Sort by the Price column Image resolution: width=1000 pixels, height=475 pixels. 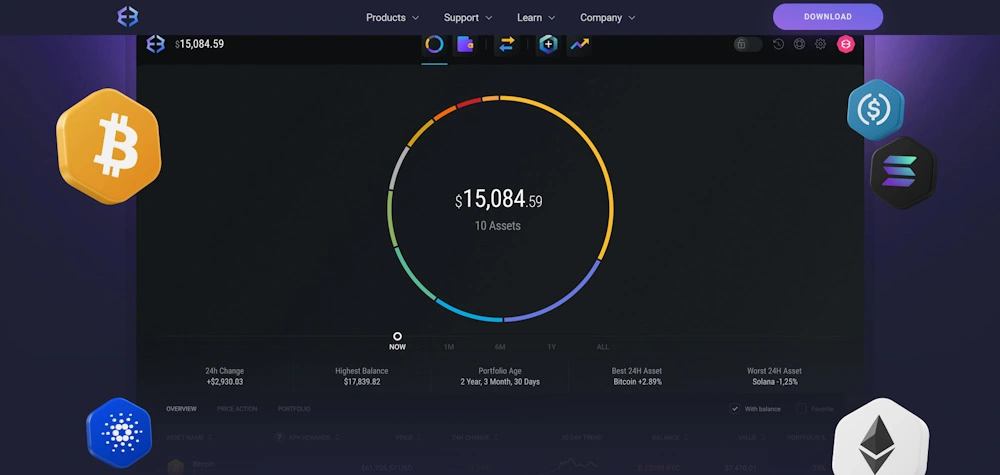tap(408, 437)
